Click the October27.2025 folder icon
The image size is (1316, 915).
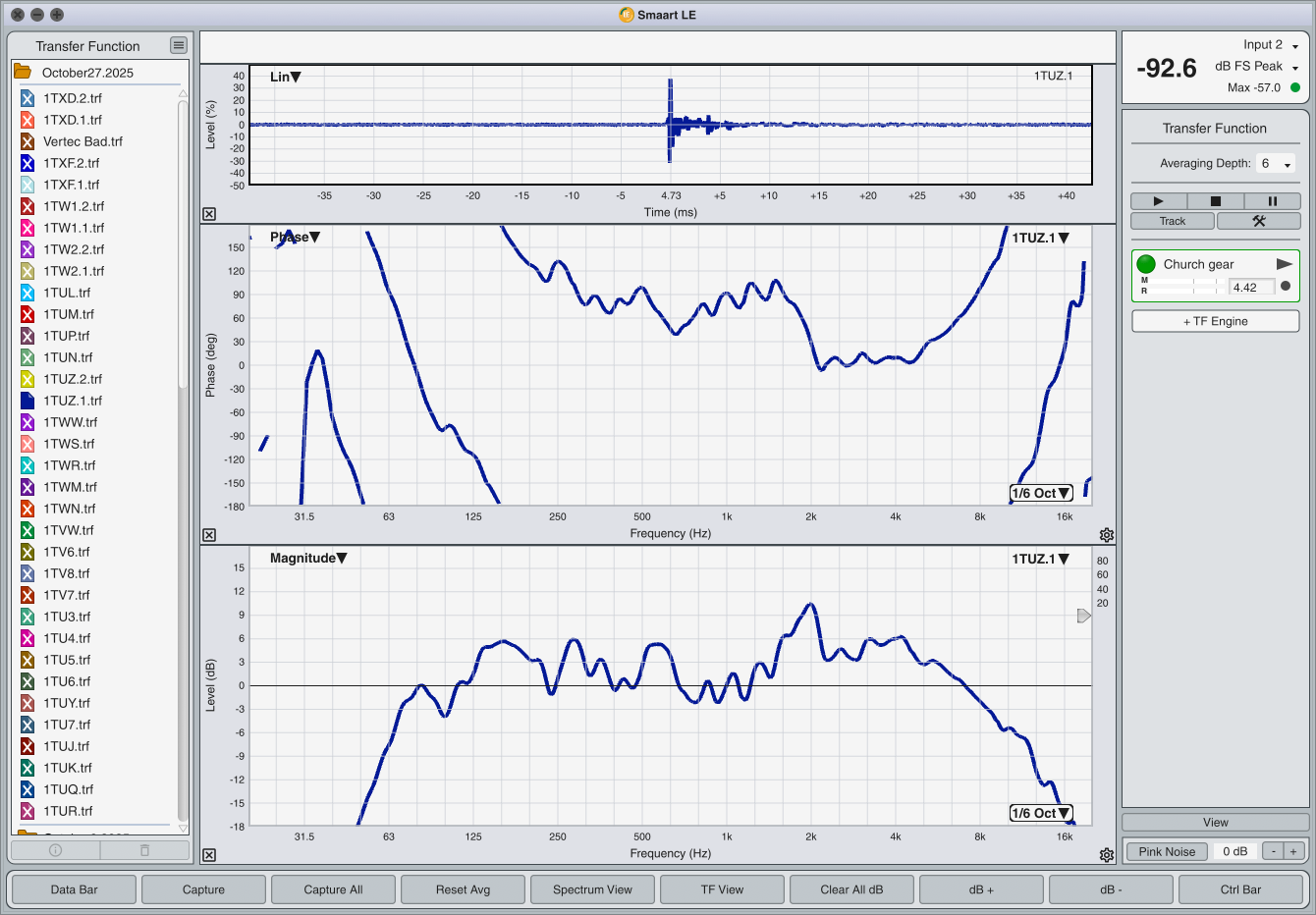tap(23, 73)
